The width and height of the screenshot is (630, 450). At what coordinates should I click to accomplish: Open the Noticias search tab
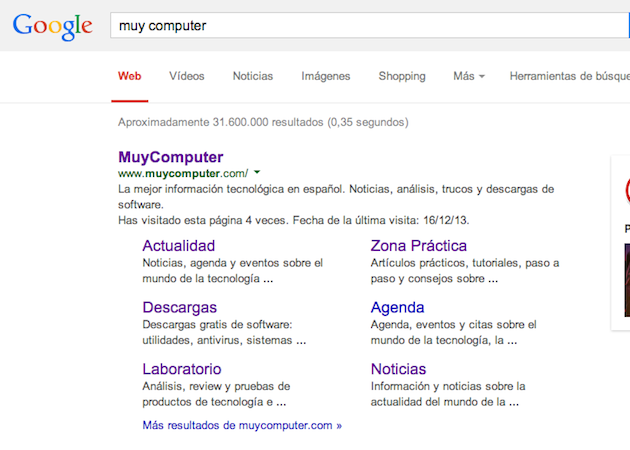tap(252, 76)
